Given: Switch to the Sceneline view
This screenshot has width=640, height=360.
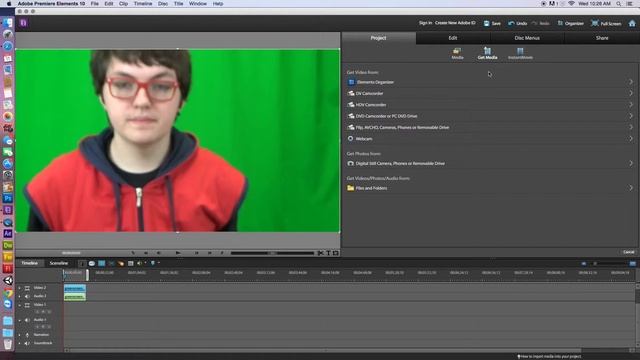Looking at the screenshot, I should point(59,263).
